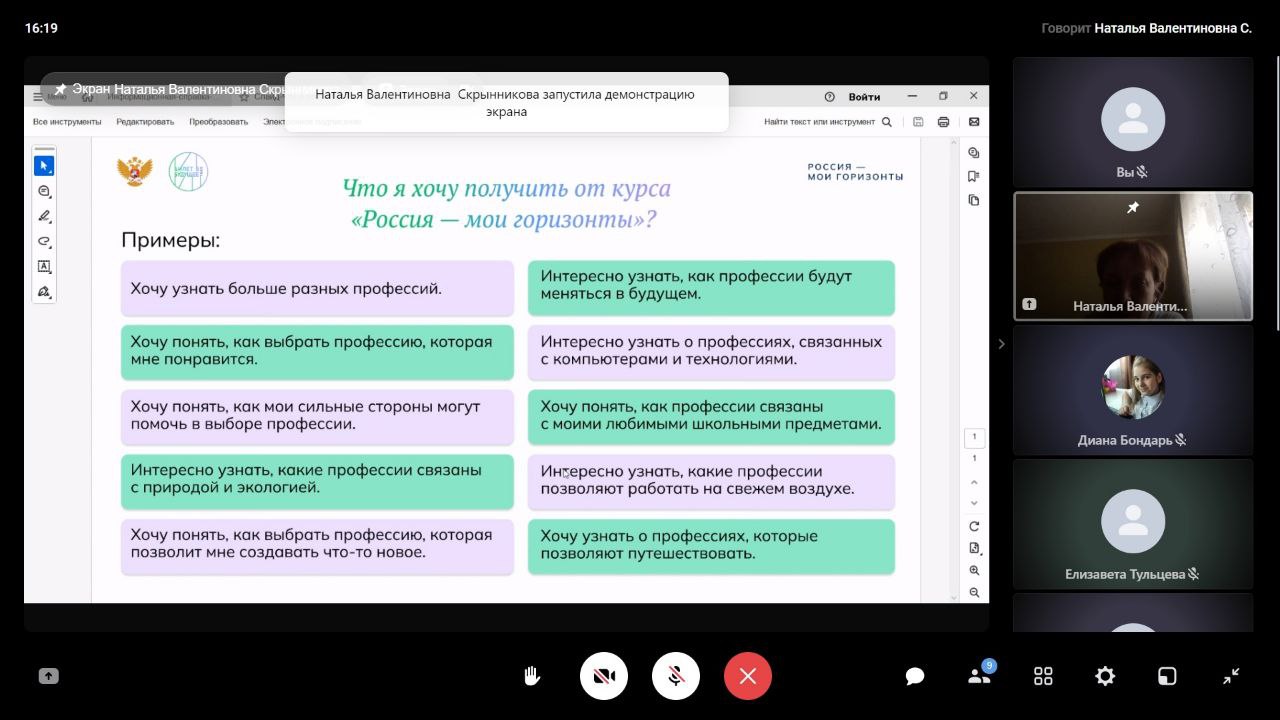
Task: Open the Acrobat comments panel on right
Action: coord(974,153)
